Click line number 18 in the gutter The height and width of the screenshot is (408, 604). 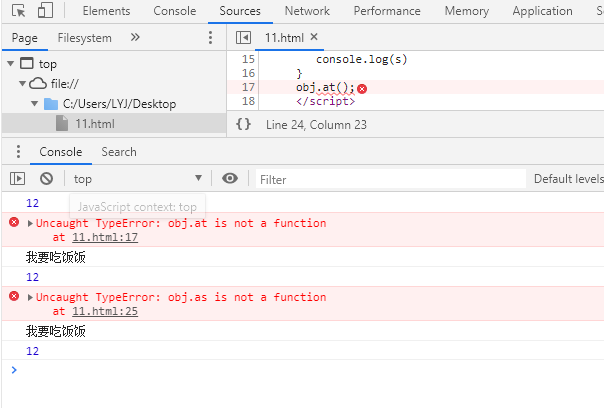[248, 101]
